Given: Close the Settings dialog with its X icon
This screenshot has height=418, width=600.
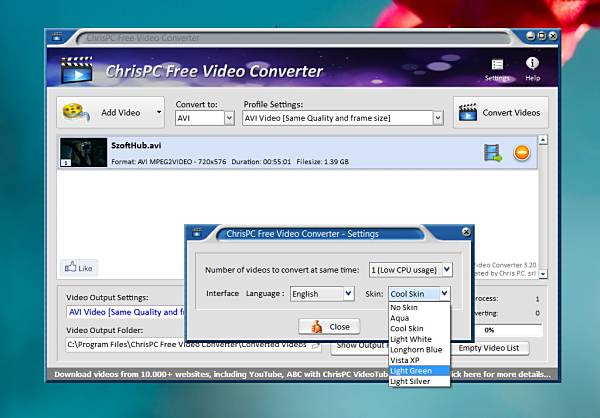Looking at the screenshot, I should (x=466, y=232).
